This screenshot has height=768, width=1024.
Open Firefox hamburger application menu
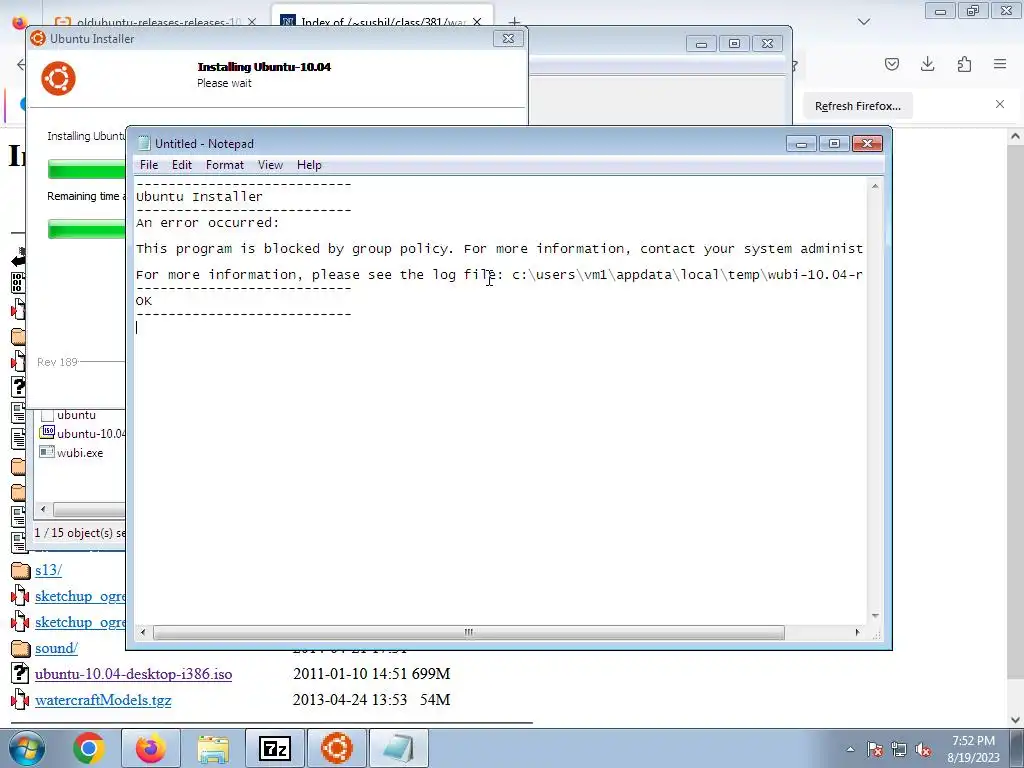tap(1000, 64)
